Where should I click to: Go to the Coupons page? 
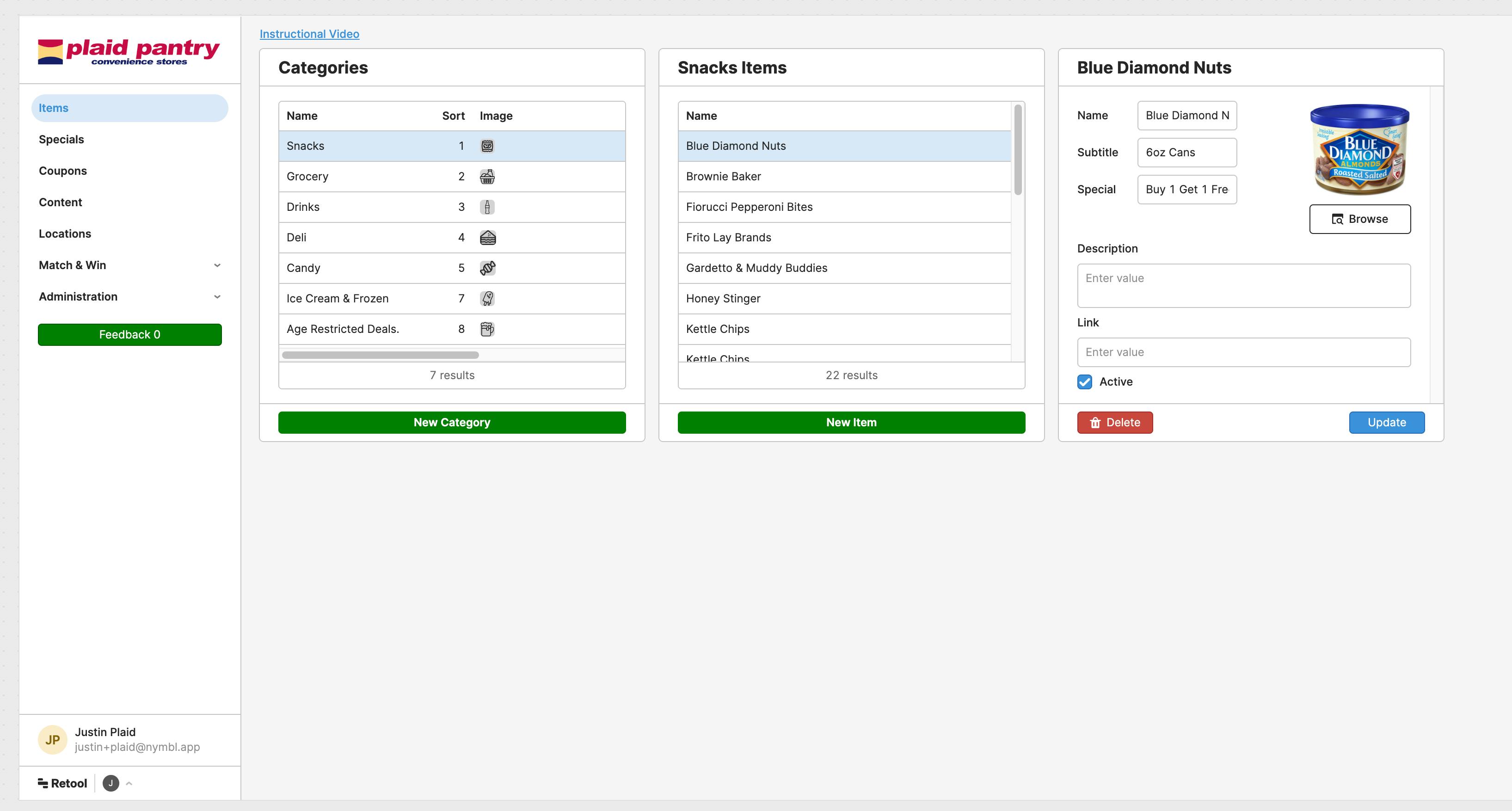[63, 171]
